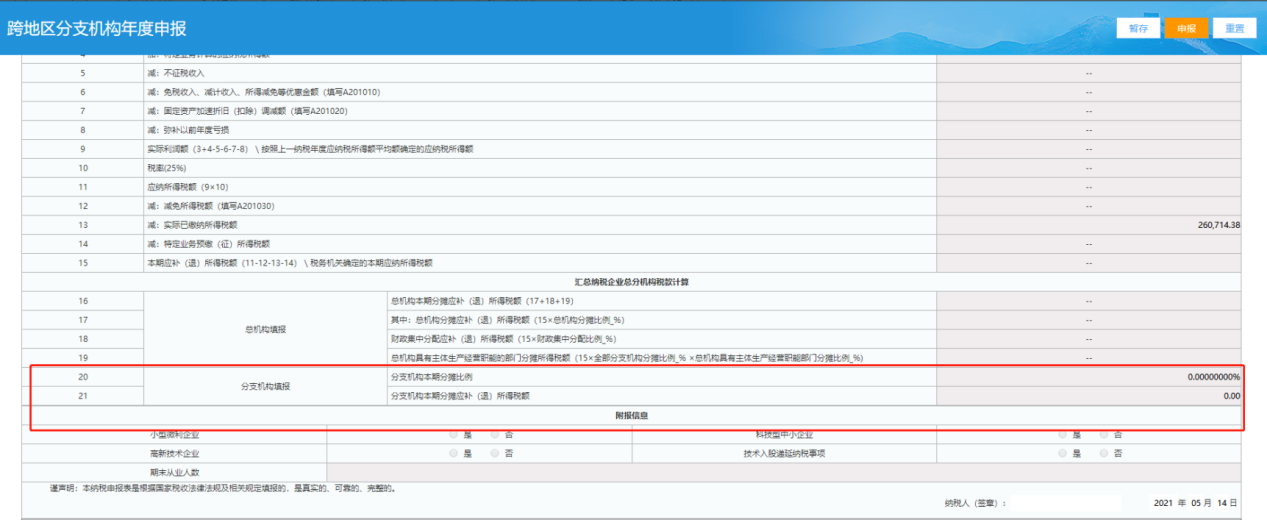Reset the form using the 重置 button
Image resolution: width=1267 pixels, height=520 pixels.
(x=1234, y=28)
